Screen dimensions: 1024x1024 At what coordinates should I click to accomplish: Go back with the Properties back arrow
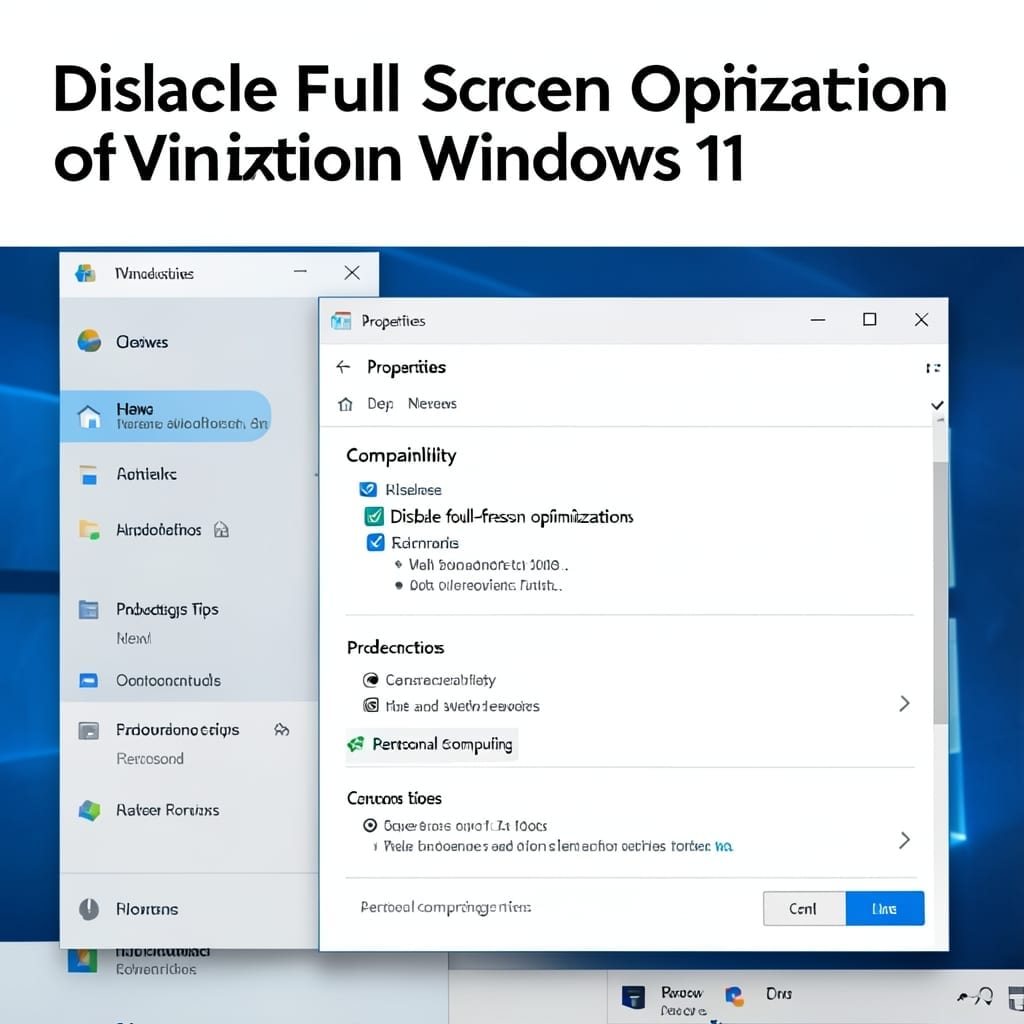(344, 367)
